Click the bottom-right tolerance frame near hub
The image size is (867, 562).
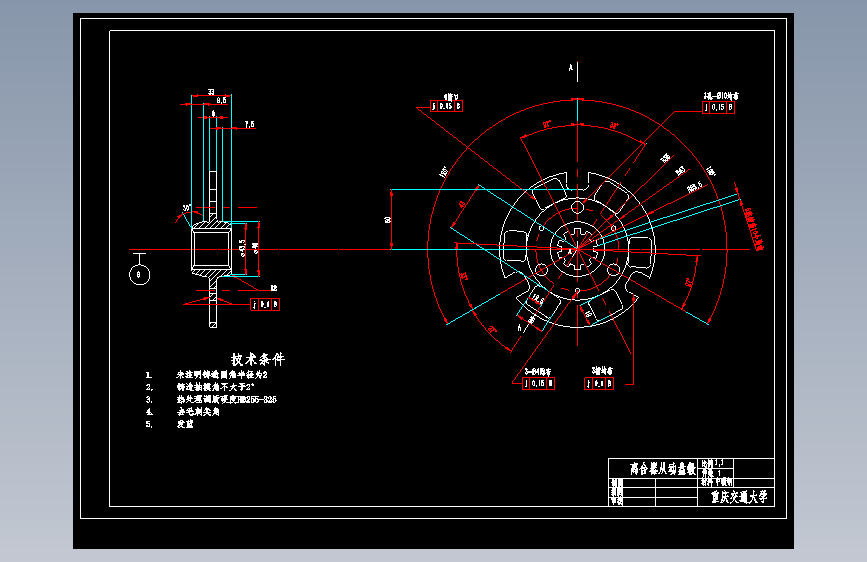599,383
